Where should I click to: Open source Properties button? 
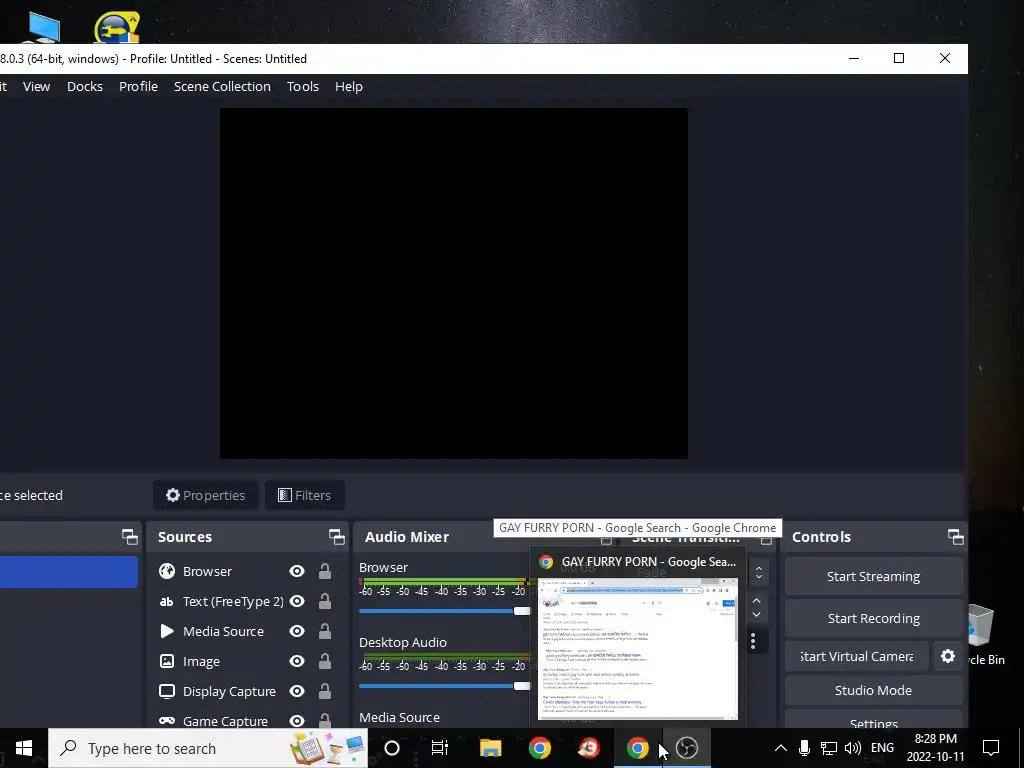coord(206,495)
